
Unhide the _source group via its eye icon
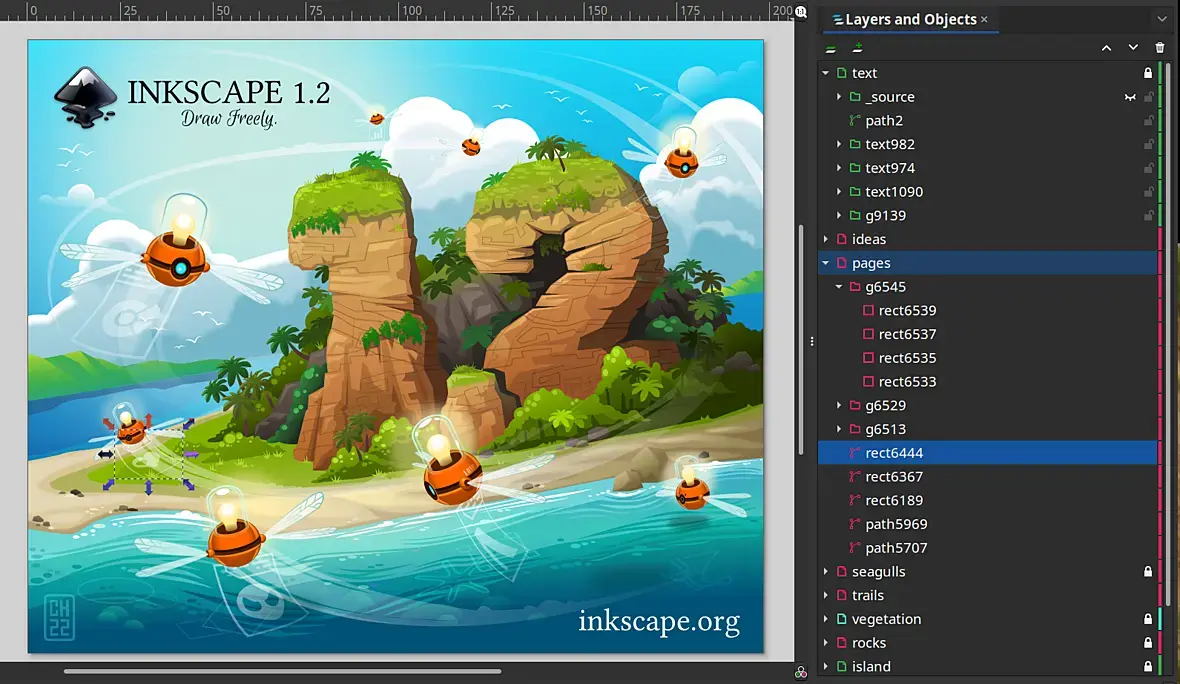coord(1130,97)
